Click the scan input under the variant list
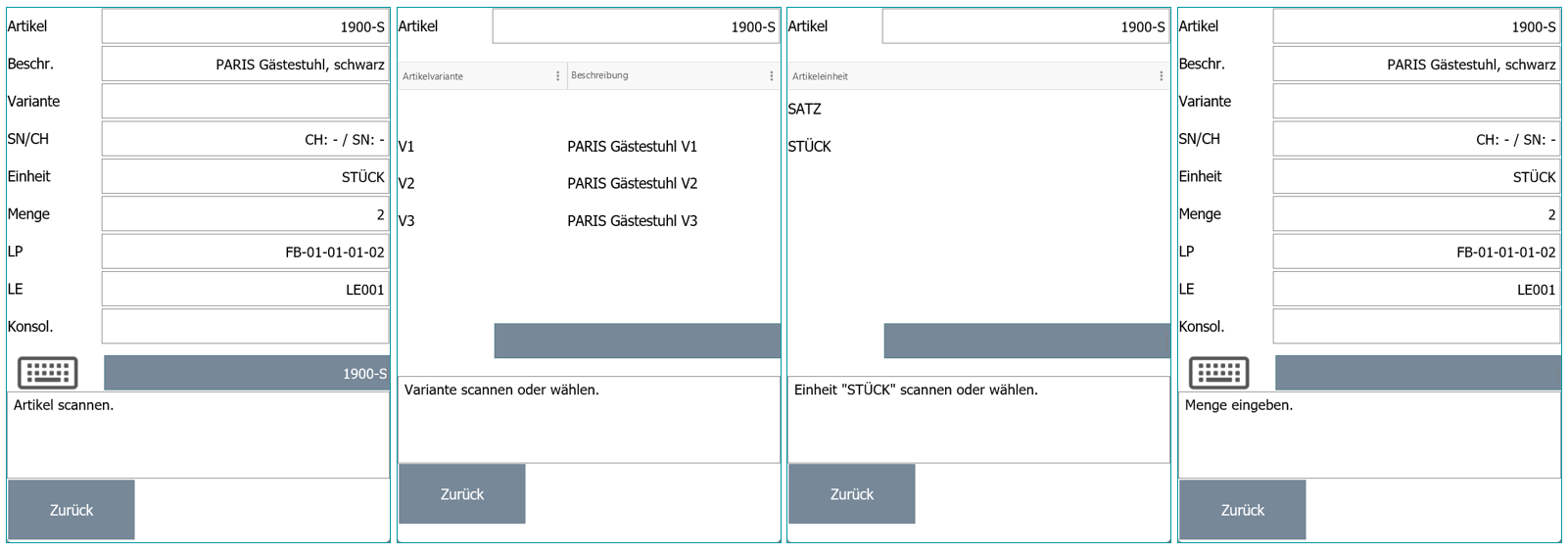The width and height of the screenshot is (1568, 552). [637, 341]
